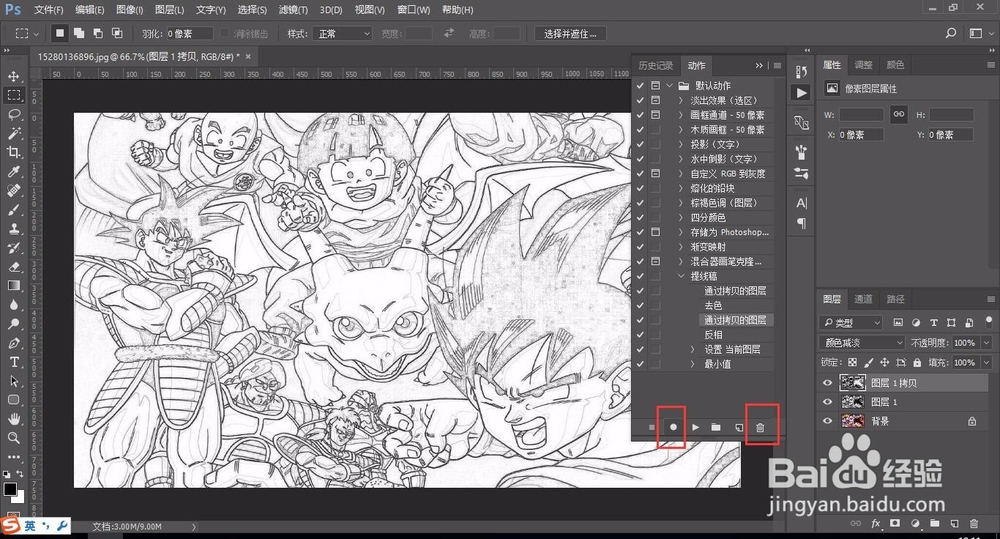The height and width of the screenshot is (539, 1000).
Task: Toggle checkmark for 反相 step
Action: point(640,335)
